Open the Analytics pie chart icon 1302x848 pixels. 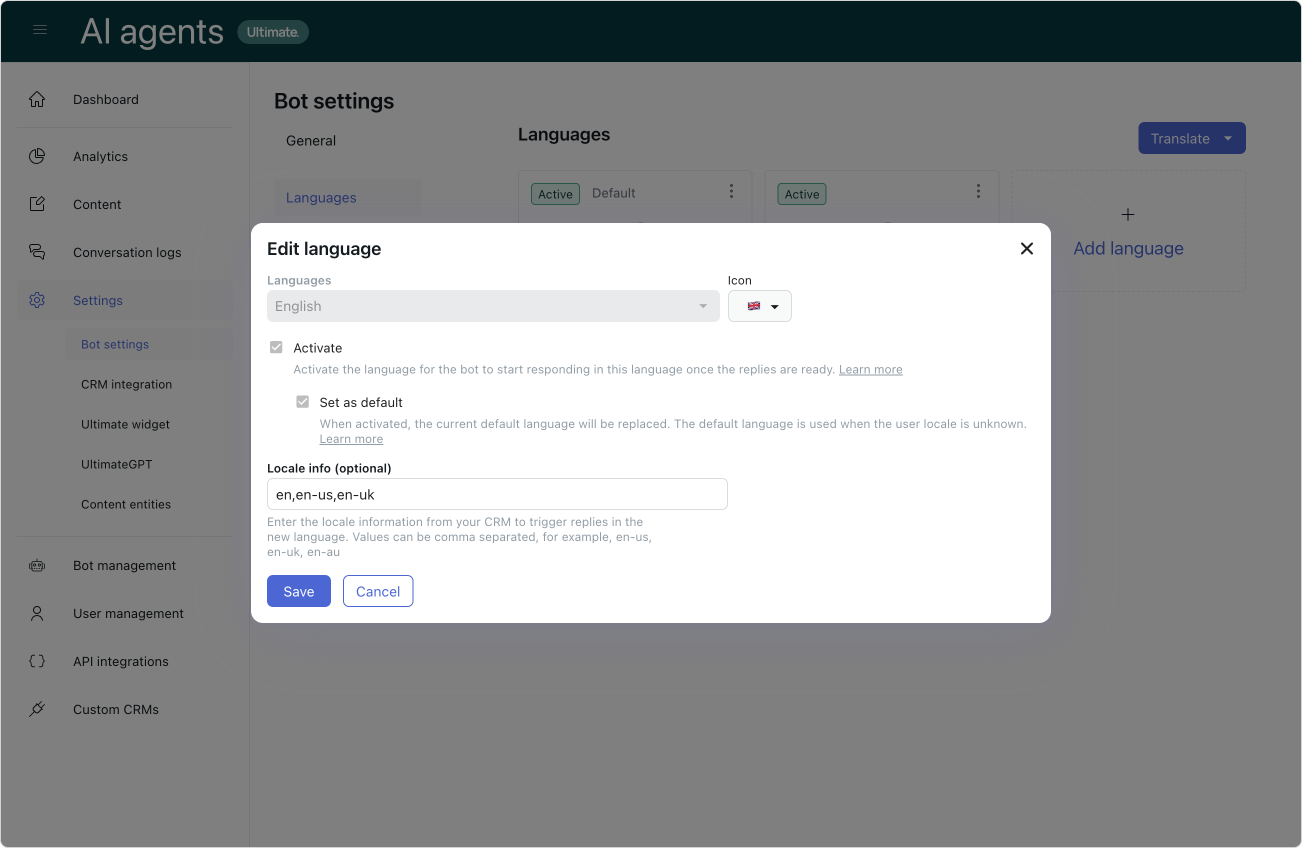pos(37,156)
